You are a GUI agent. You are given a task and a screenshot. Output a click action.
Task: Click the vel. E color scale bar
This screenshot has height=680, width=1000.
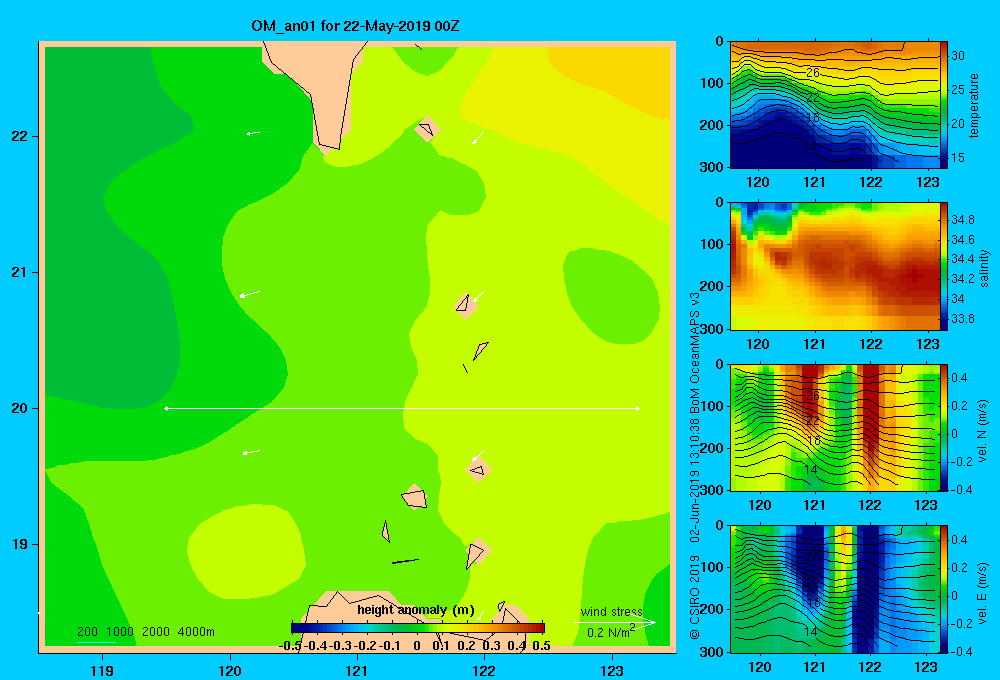click(x=944, y=589)
